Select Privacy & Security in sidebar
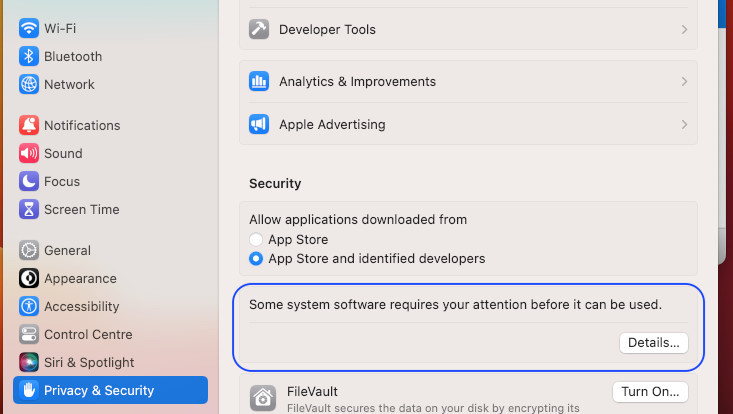 click(110, 390)
